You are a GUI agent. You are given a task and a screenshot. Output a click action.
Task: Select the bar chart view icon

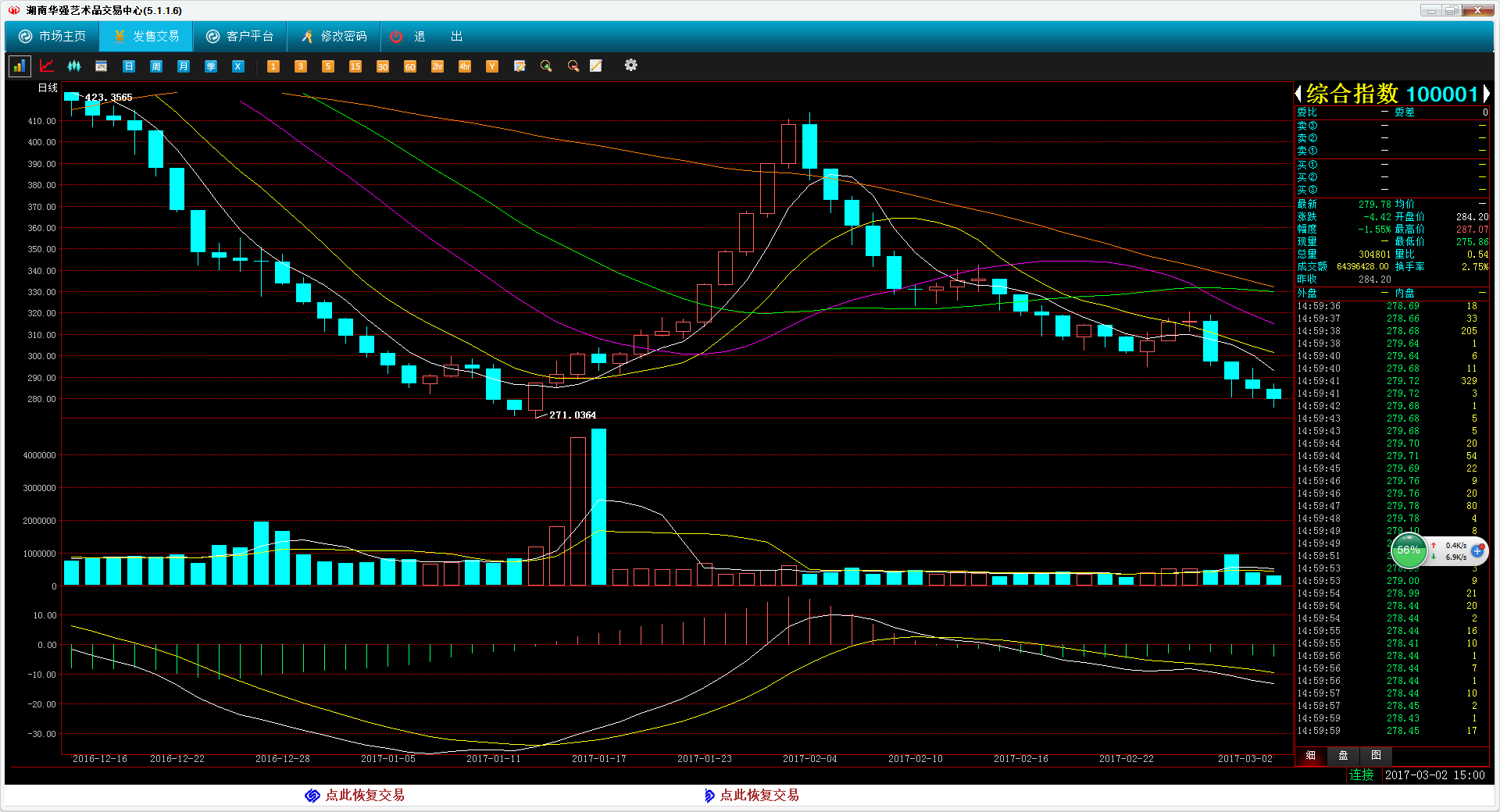20,66
